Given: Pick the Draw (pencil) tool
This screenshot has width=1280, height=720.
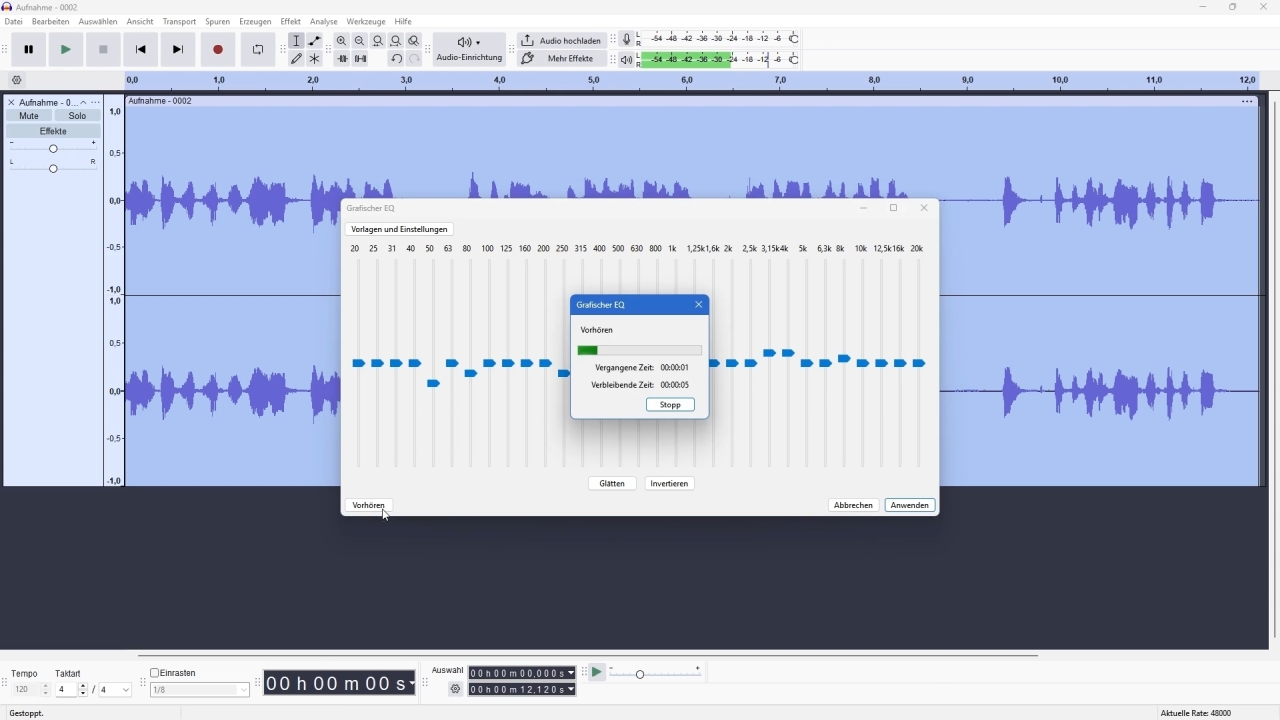Looking at the screenshot, I should (297, 59).
